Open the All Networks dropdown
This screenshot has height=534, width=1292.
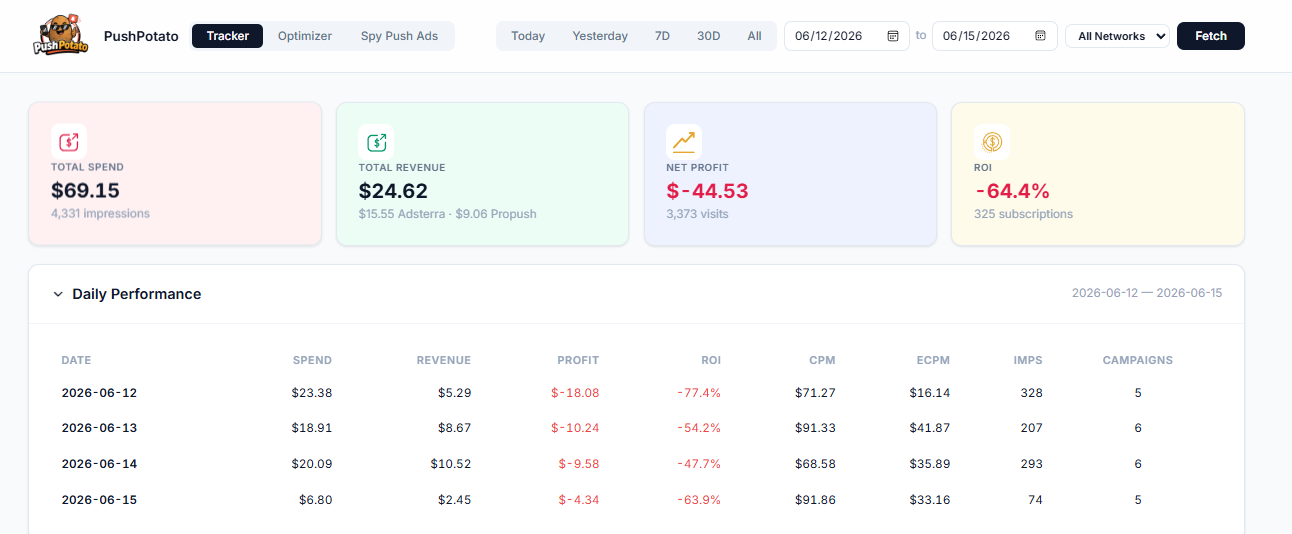click(1117, 36)
